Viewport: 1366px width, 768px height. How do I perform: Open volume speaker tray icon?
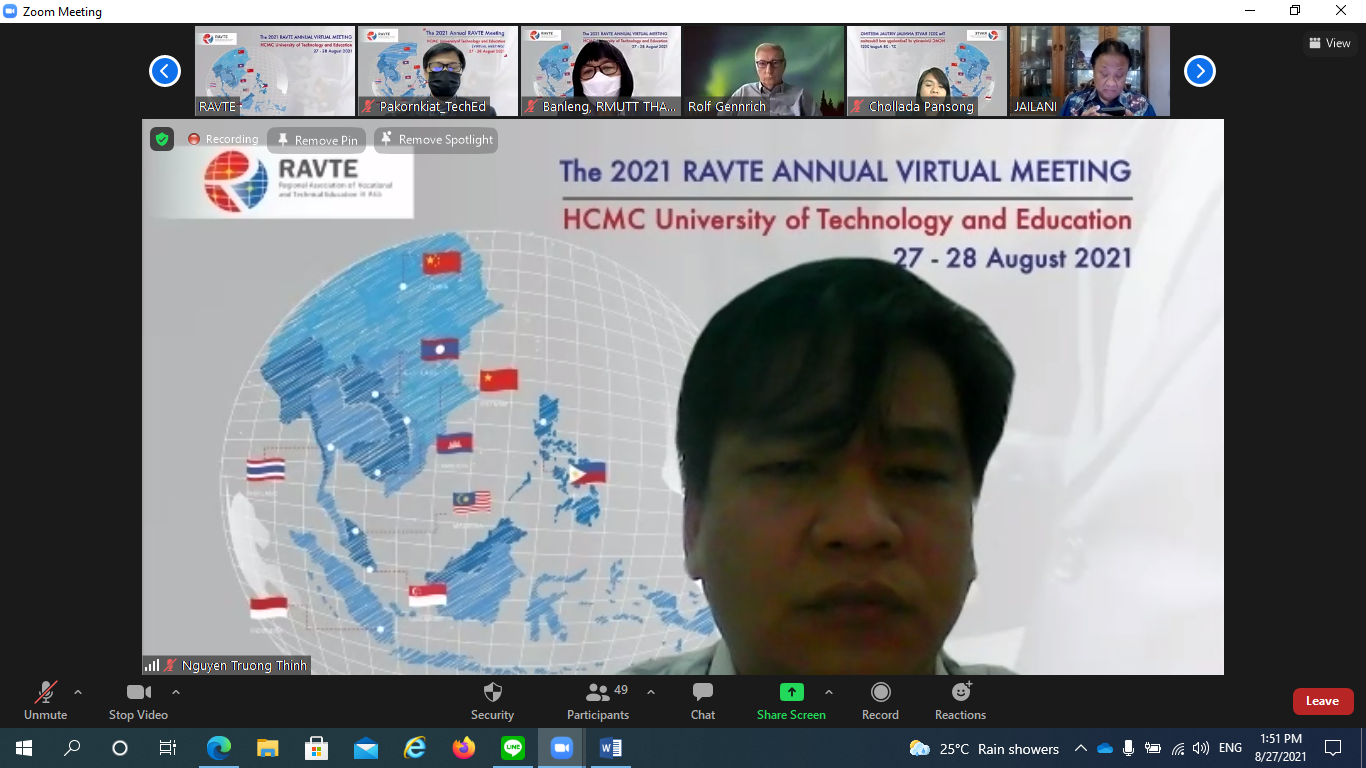(x=1201, y=748)
